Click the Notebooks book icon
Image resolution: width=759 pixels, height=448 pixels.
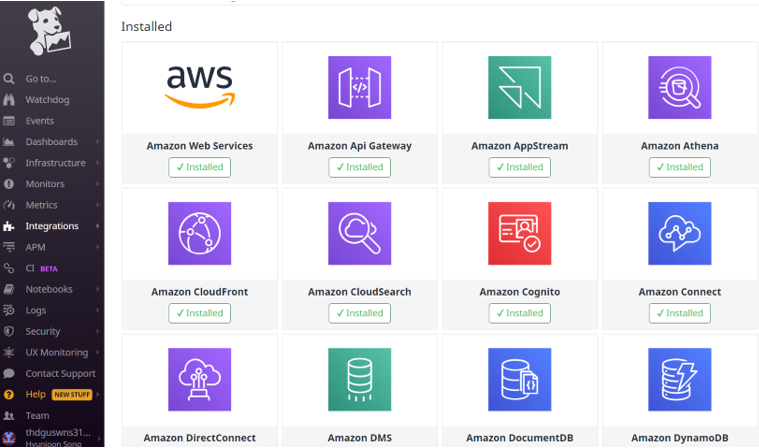[x=9, y=289]
